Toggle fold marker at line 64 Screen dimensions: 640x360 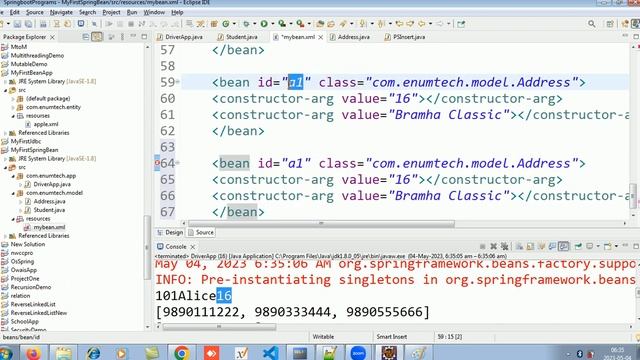[178, 163]
